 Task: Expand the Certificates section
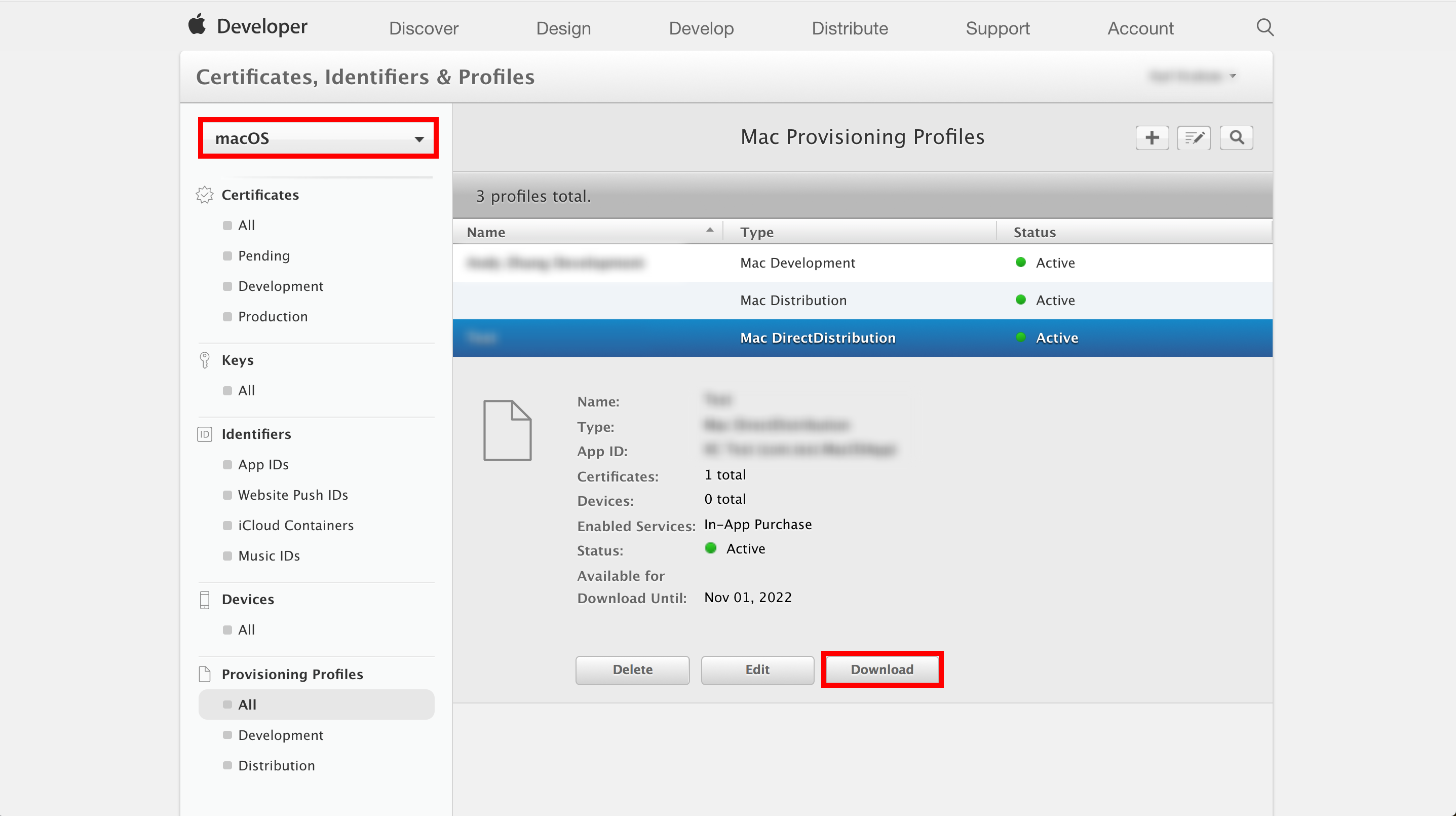[260, 195]
